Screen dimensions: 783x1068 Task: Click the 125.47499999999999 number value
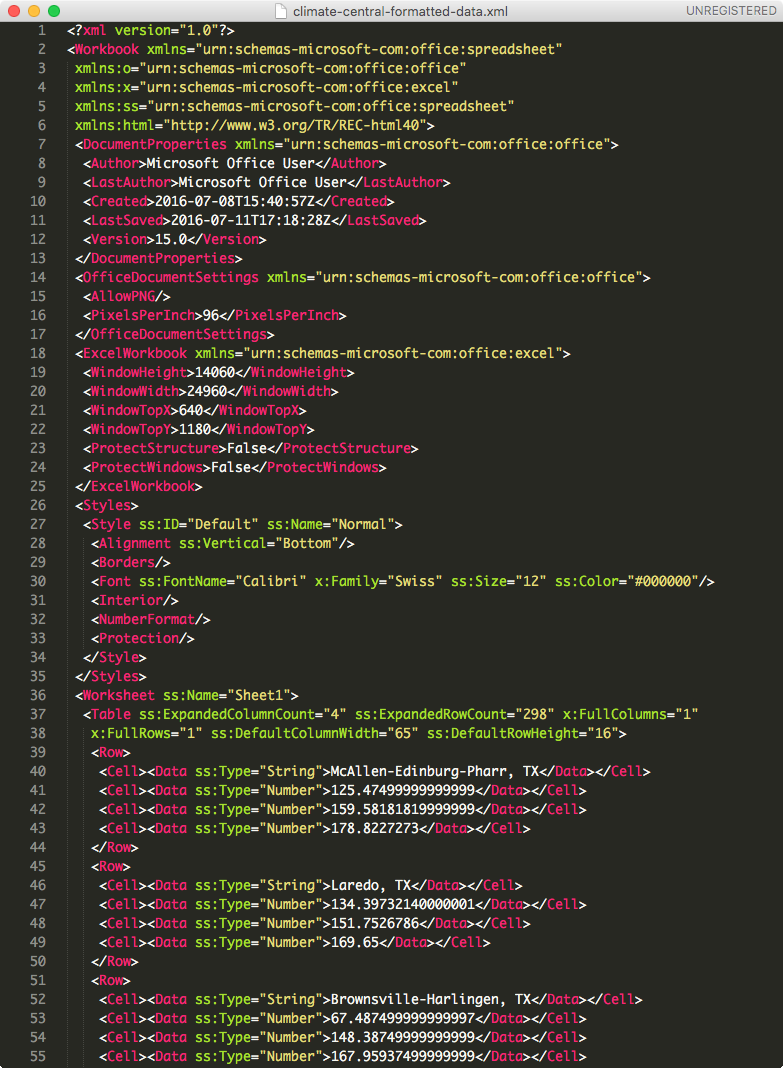[402, 791]
